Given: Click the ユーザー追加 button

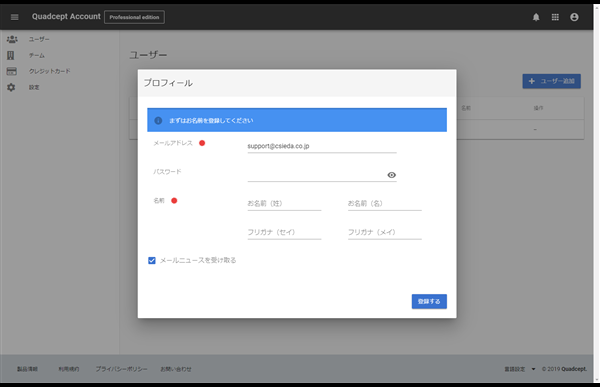Looking at the screenshot, I should (x=551, y=81).
